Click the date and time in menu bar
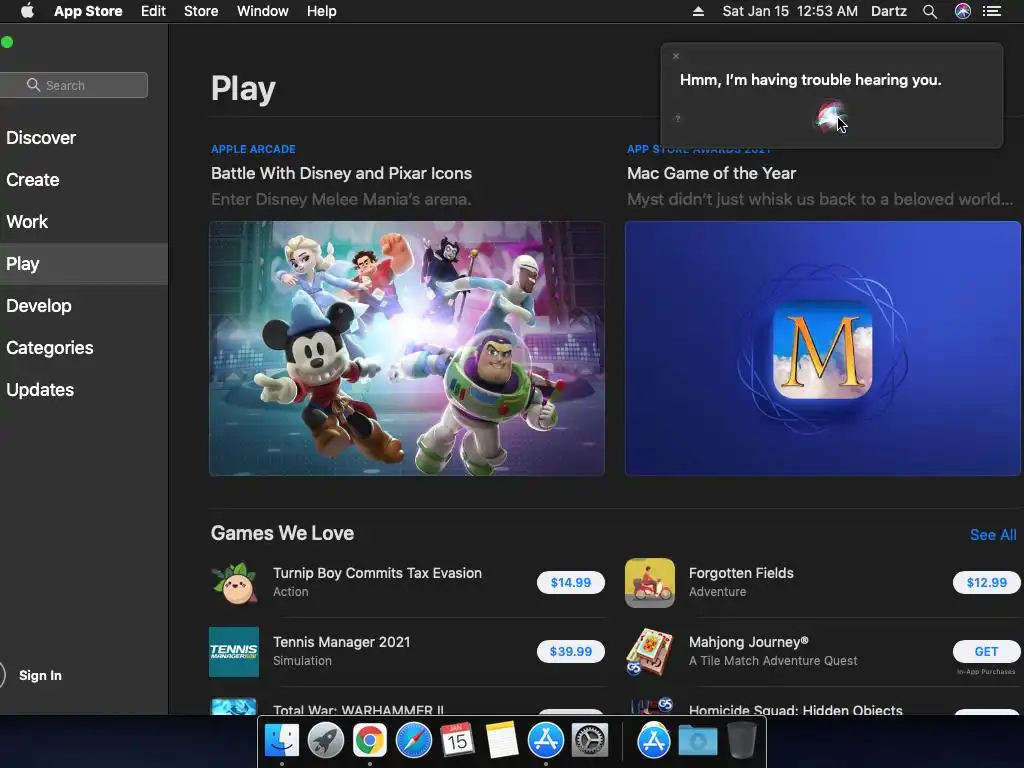1024x768 pixels. click(x=790, y=11)
